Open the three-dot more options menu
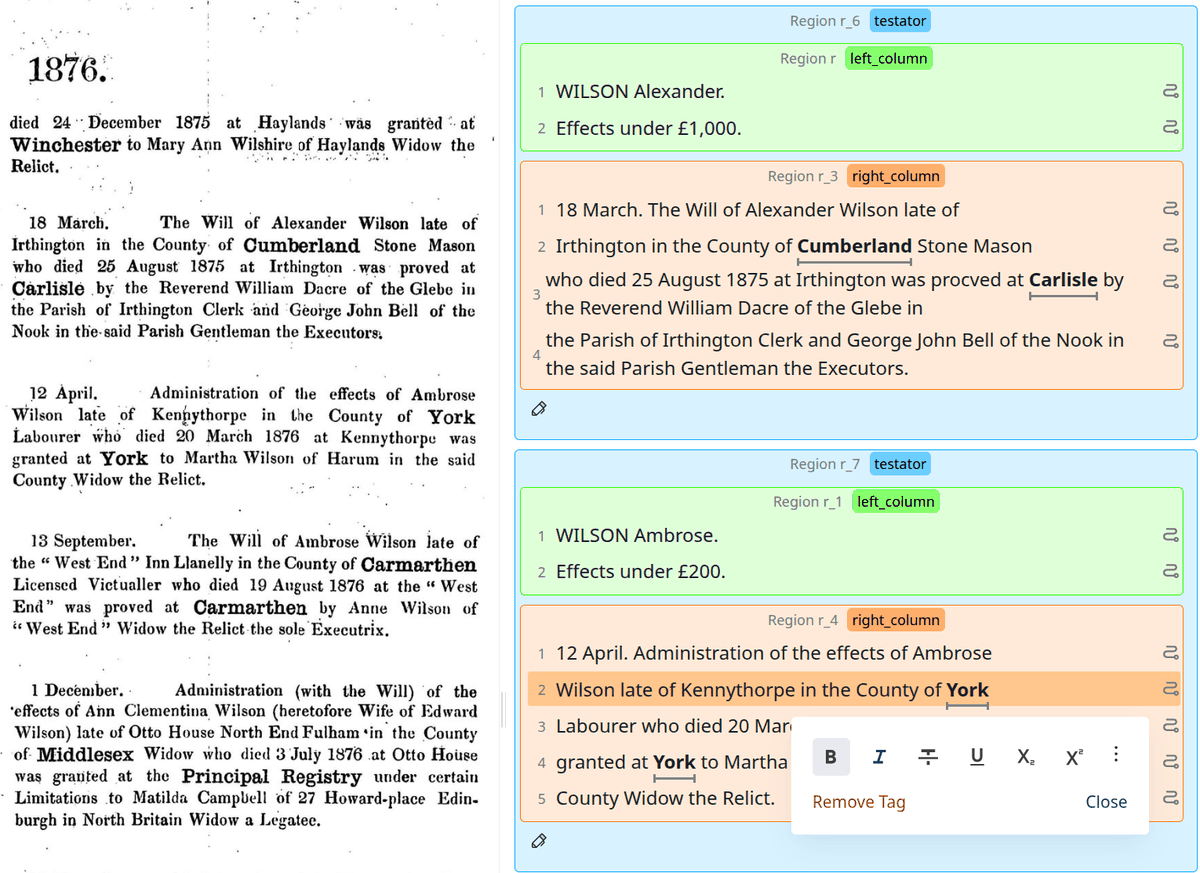Image resolution: width=1200 pixels, height=873 pixels. [1116, 756]
